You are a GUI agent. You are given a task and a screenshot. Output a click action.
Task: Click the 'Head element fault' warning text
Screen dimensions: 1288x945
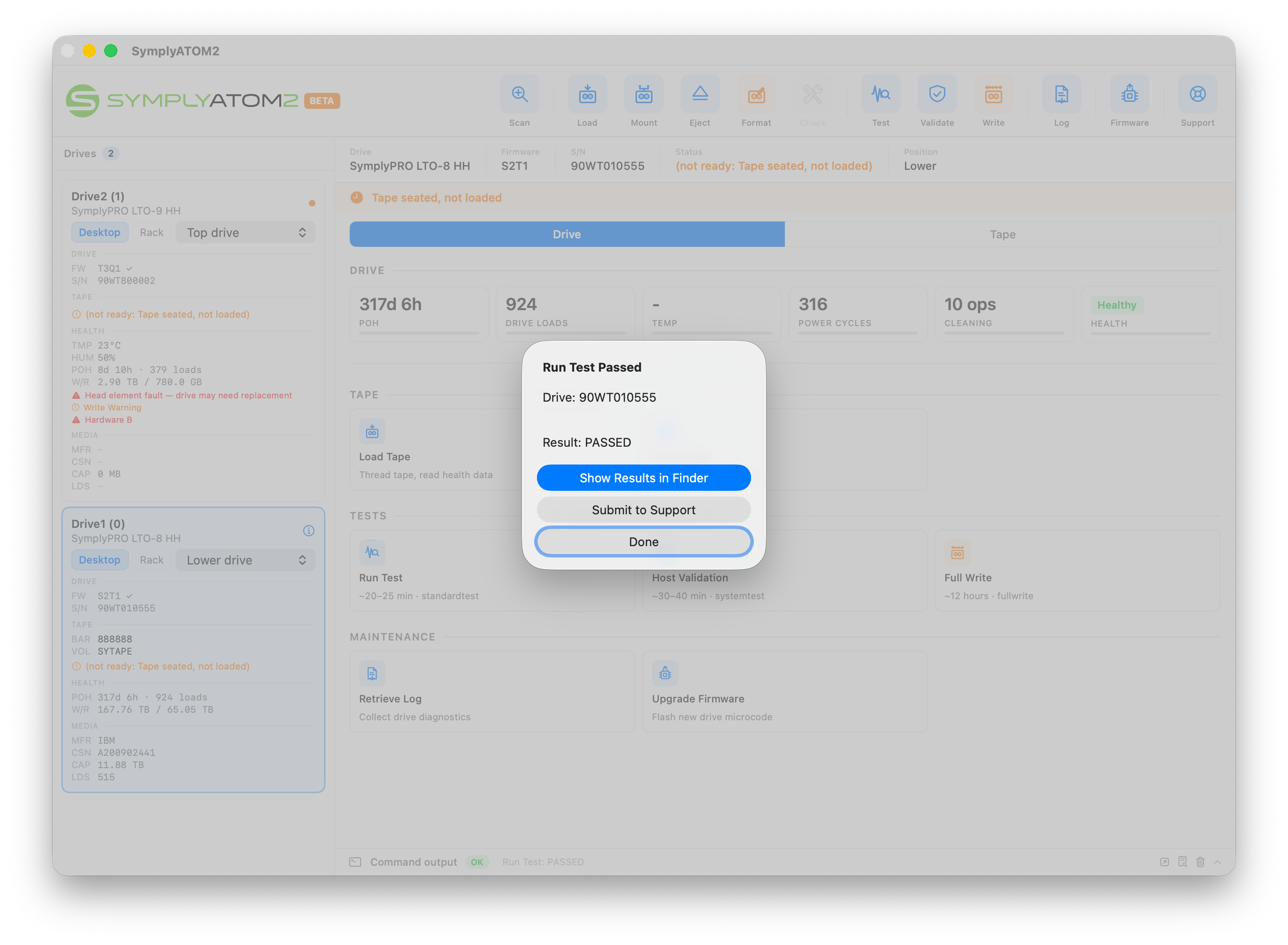[x=188, y=395]
